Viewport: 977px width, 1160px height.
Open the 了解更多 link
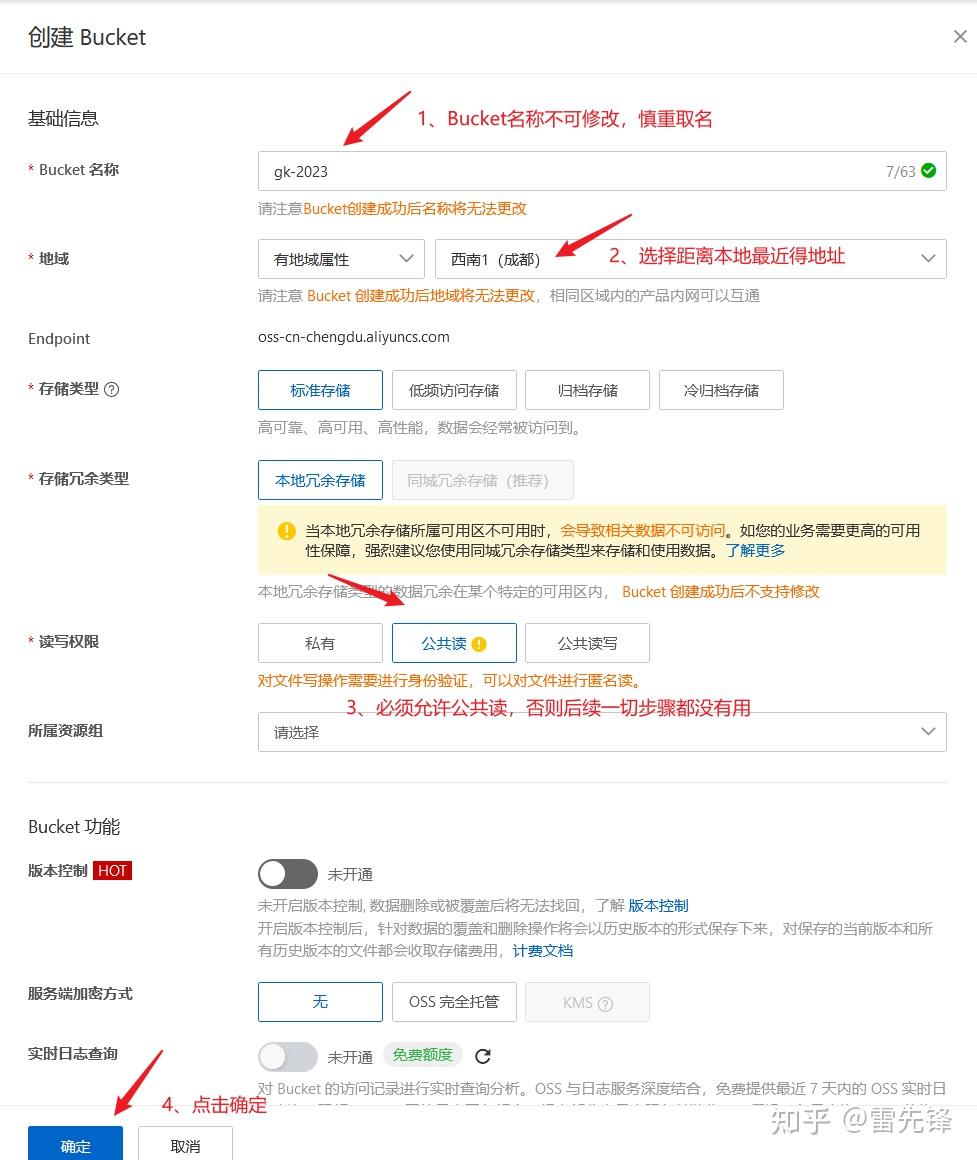[756, 550]
